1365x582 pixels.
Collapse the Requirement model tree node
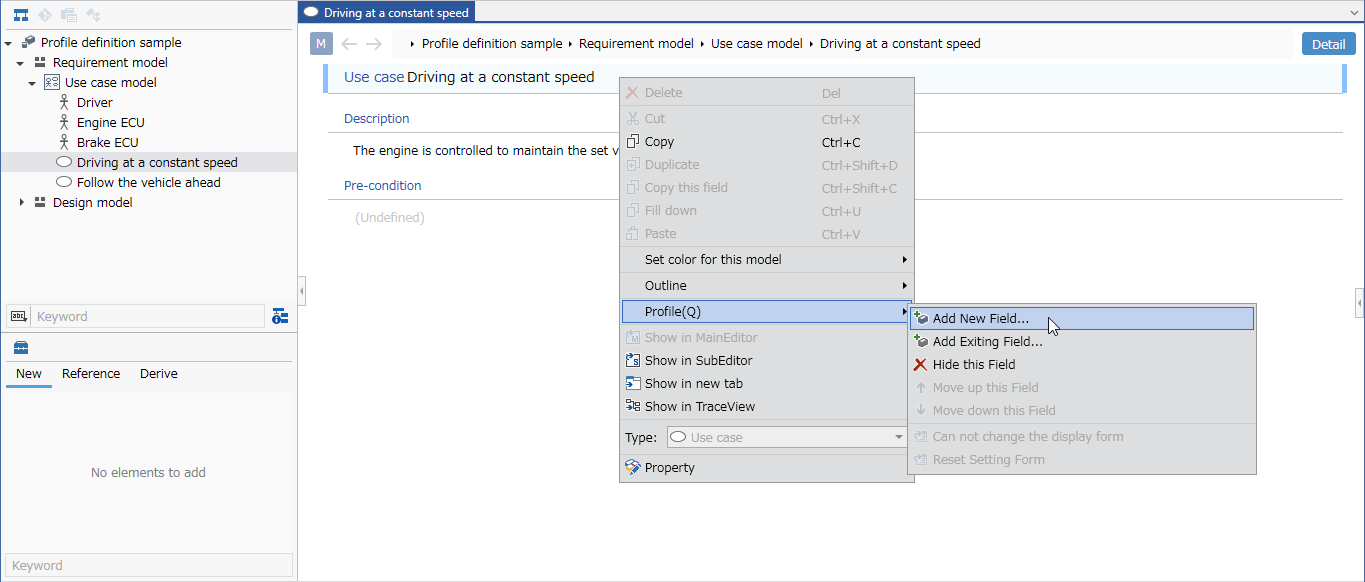click(x=21, y=63)
